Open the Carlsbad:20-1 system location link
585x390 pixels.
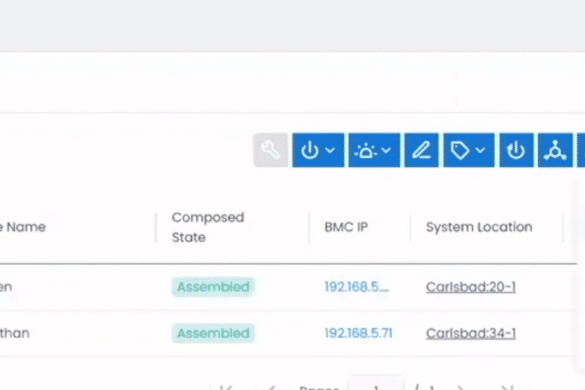click(471, 287)
